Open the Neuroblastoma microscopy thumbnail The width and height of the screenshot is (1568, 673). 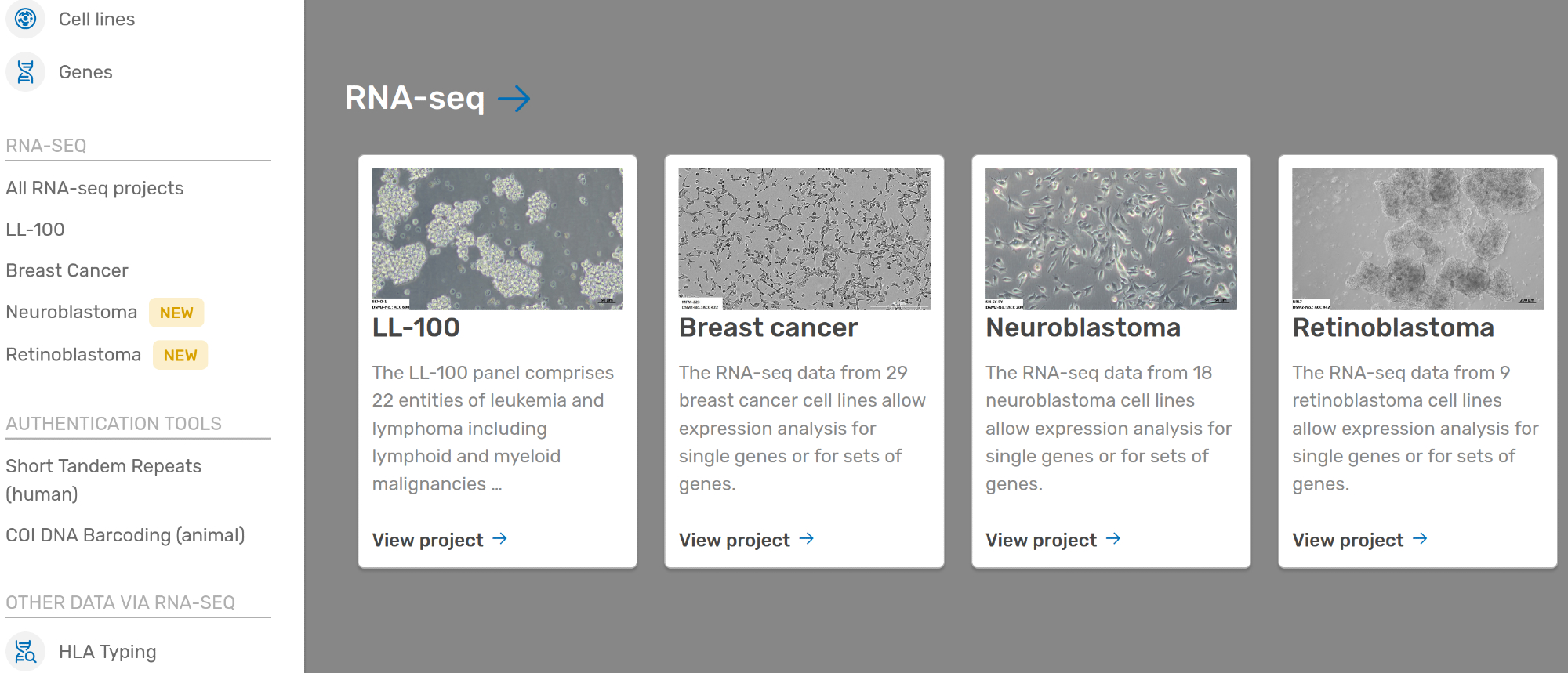tap(1111, 239)
